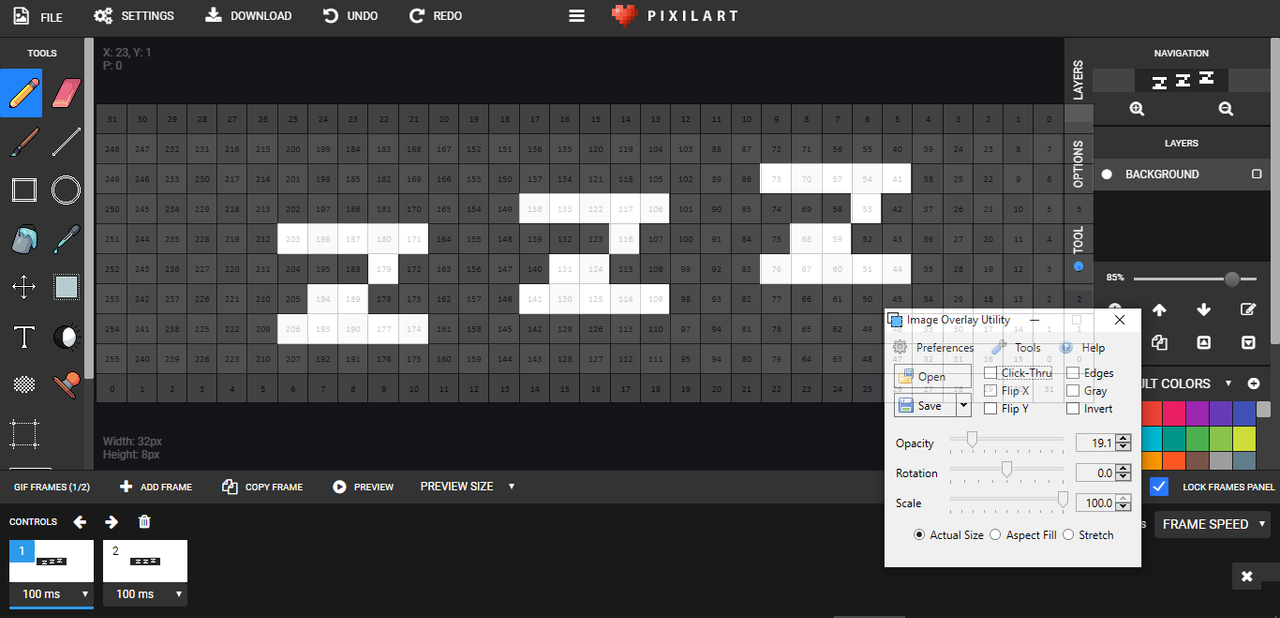This screenshot has height=618, width=1280.
Task: Select the filled selection square tool
Action: 66,288
